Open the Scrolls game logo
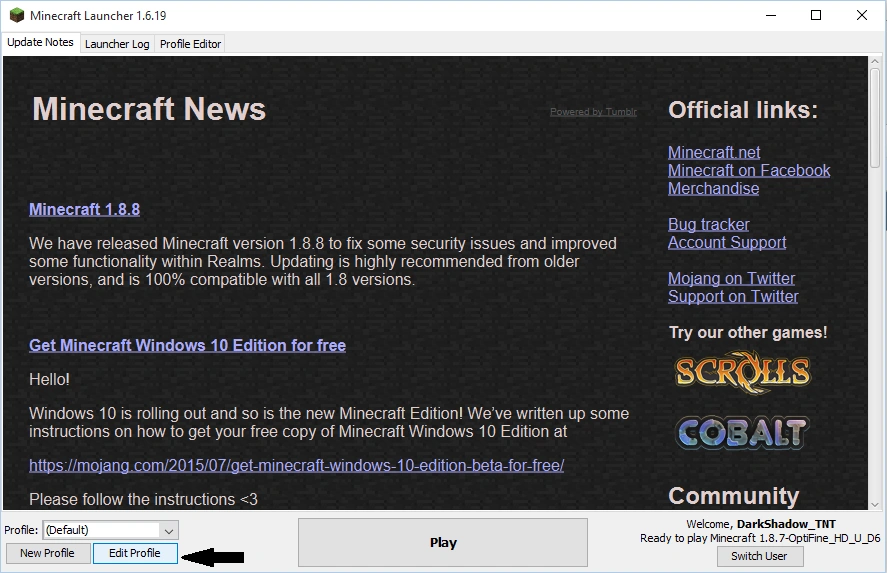 pos(743,372)
